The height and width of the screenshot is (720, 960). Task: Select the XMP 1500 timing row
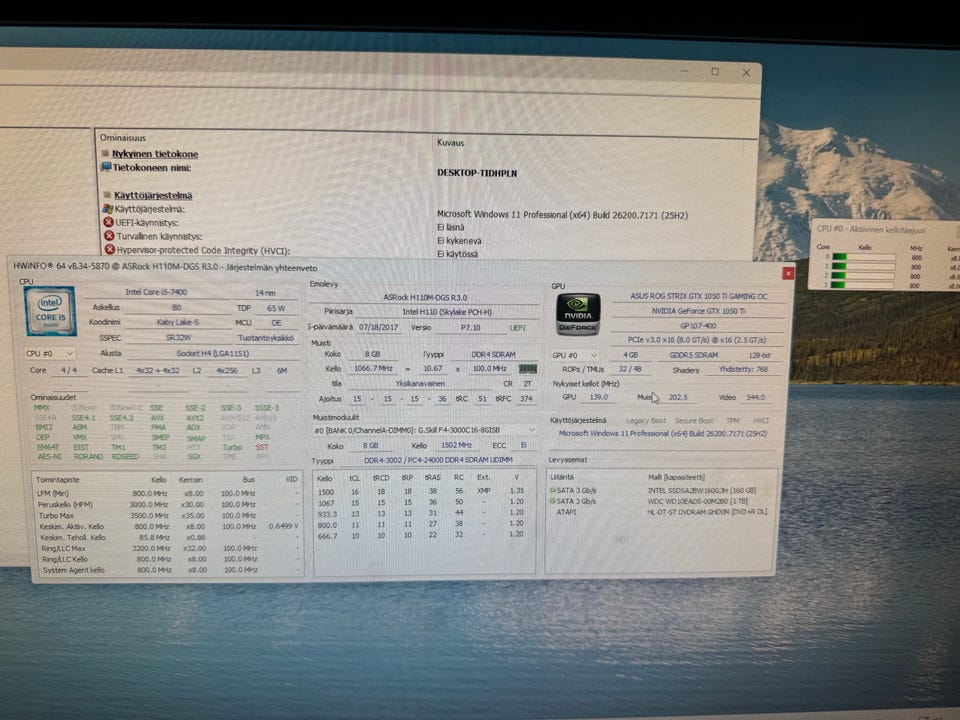422,491
